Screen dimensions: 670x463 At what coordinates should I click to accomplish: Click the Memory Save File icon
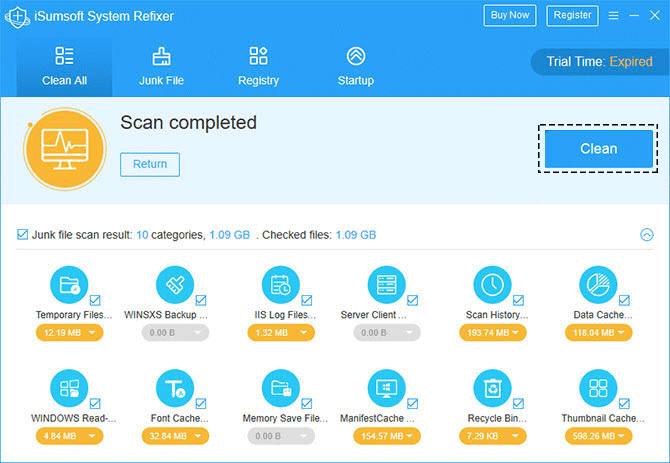click(x=281, y=388)
